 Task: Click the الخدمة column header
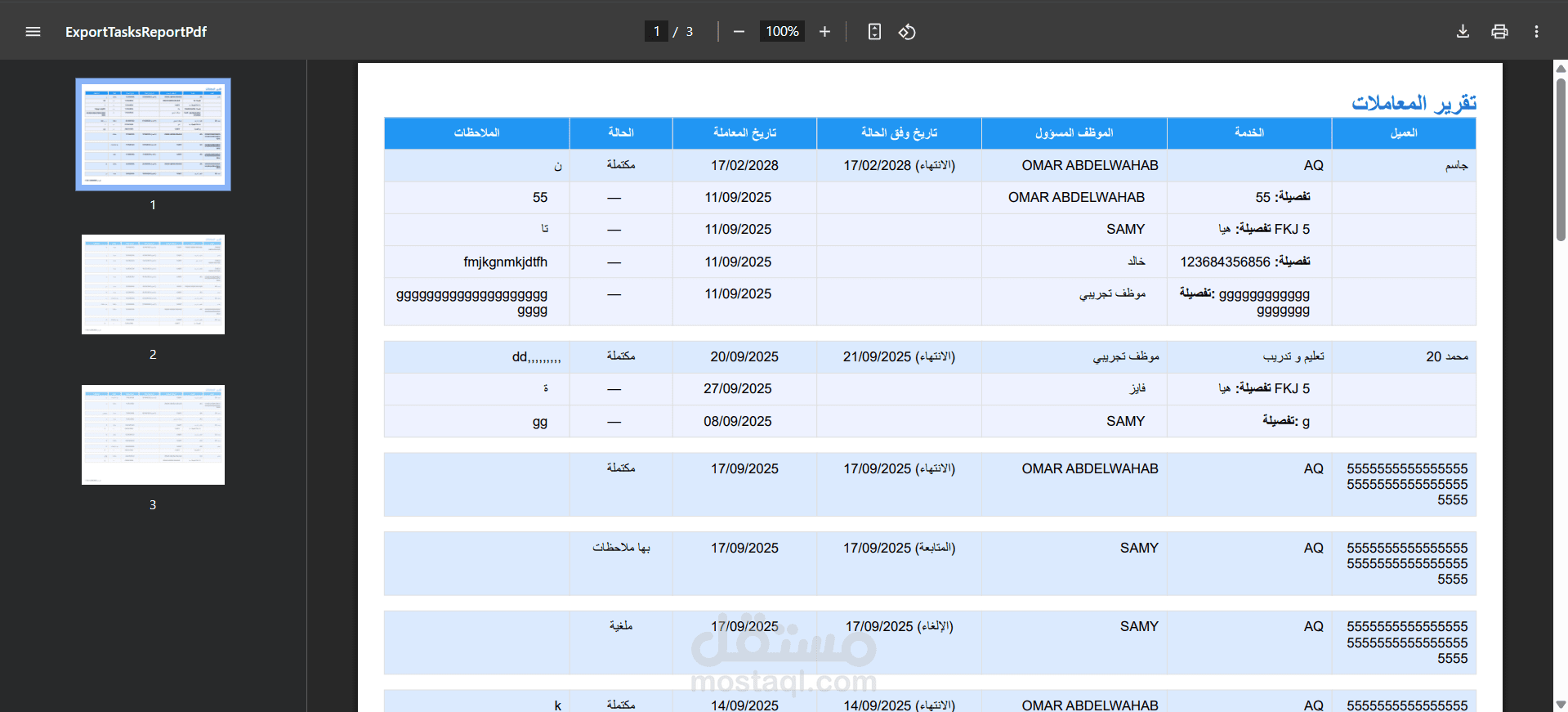(x=1249, y=132)
